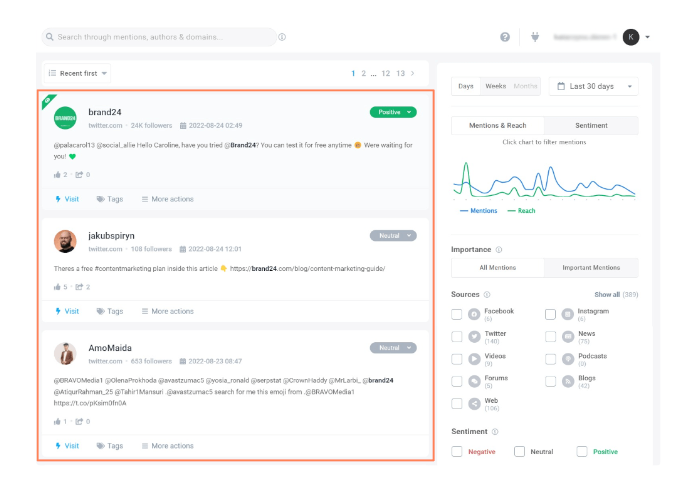Viewport: 695px width, 484px height.
Task: Check the Twitter source checkbox
Action: [x=457, y=336]
